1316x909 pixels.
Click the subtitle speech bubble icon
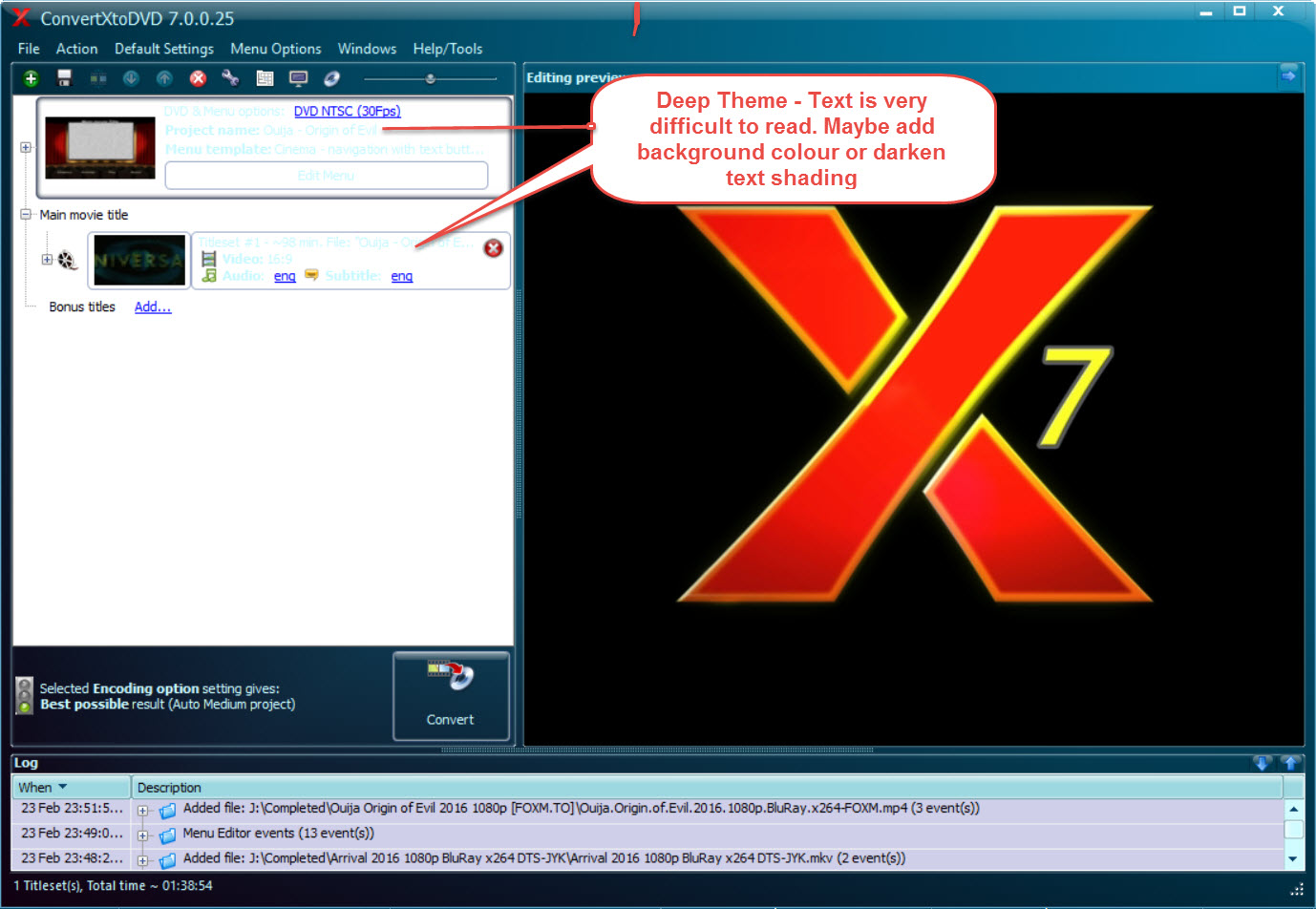[311, 275]
